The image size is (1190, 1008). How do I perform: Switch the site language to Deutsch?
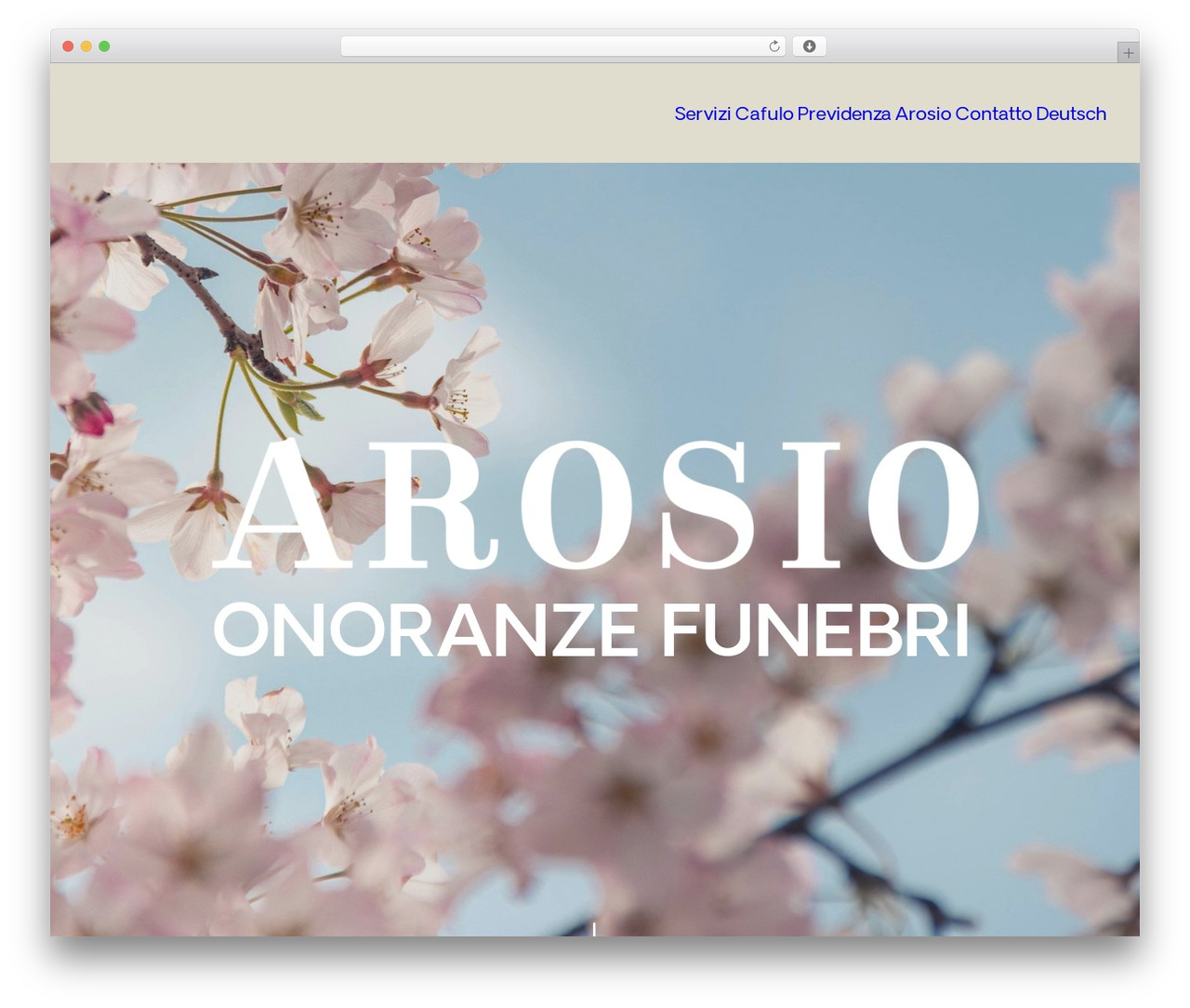(x=1071, y=113)
